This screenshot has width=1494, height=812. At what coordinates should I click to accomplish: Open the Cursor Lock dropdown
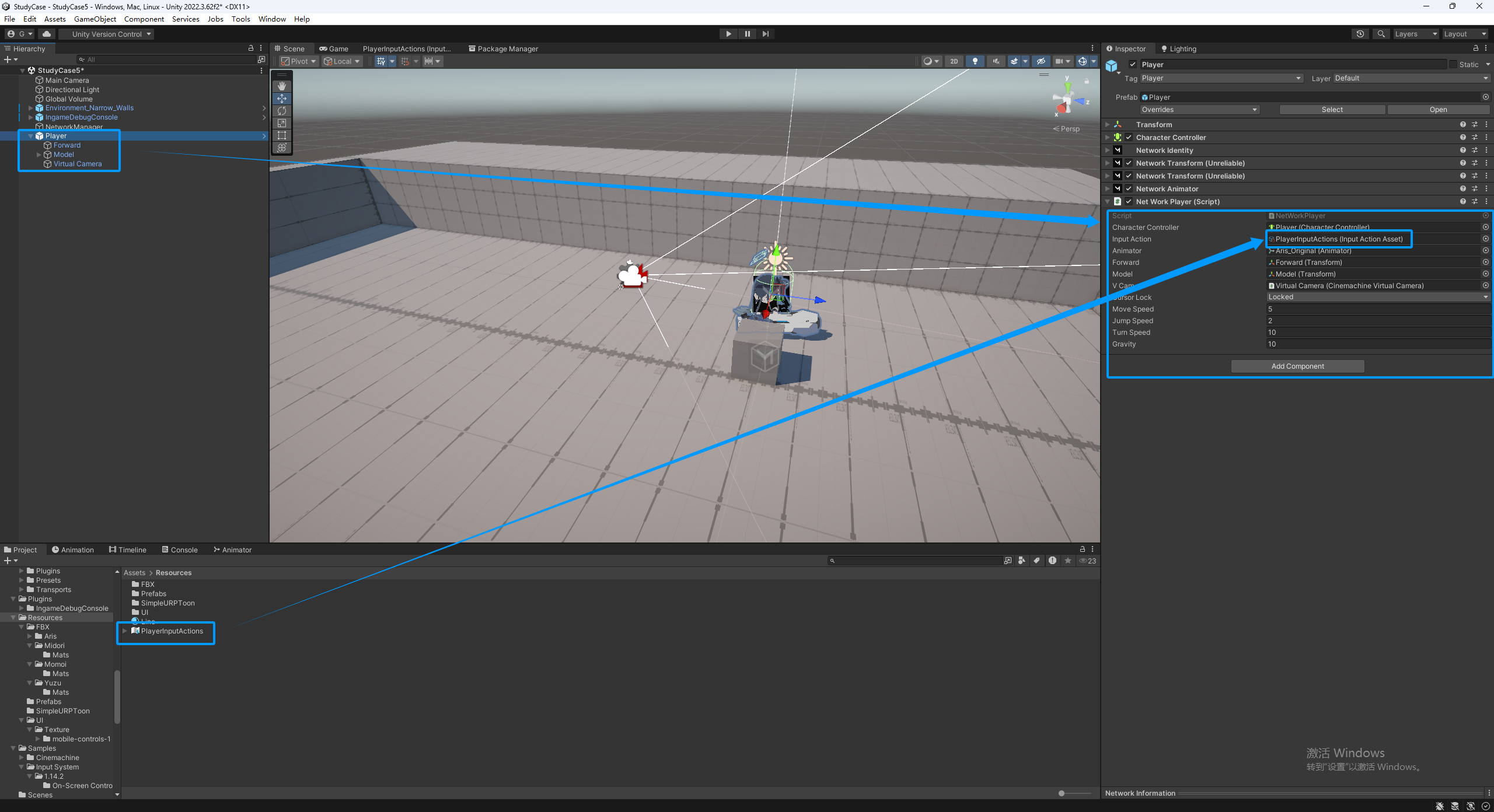1378,297
